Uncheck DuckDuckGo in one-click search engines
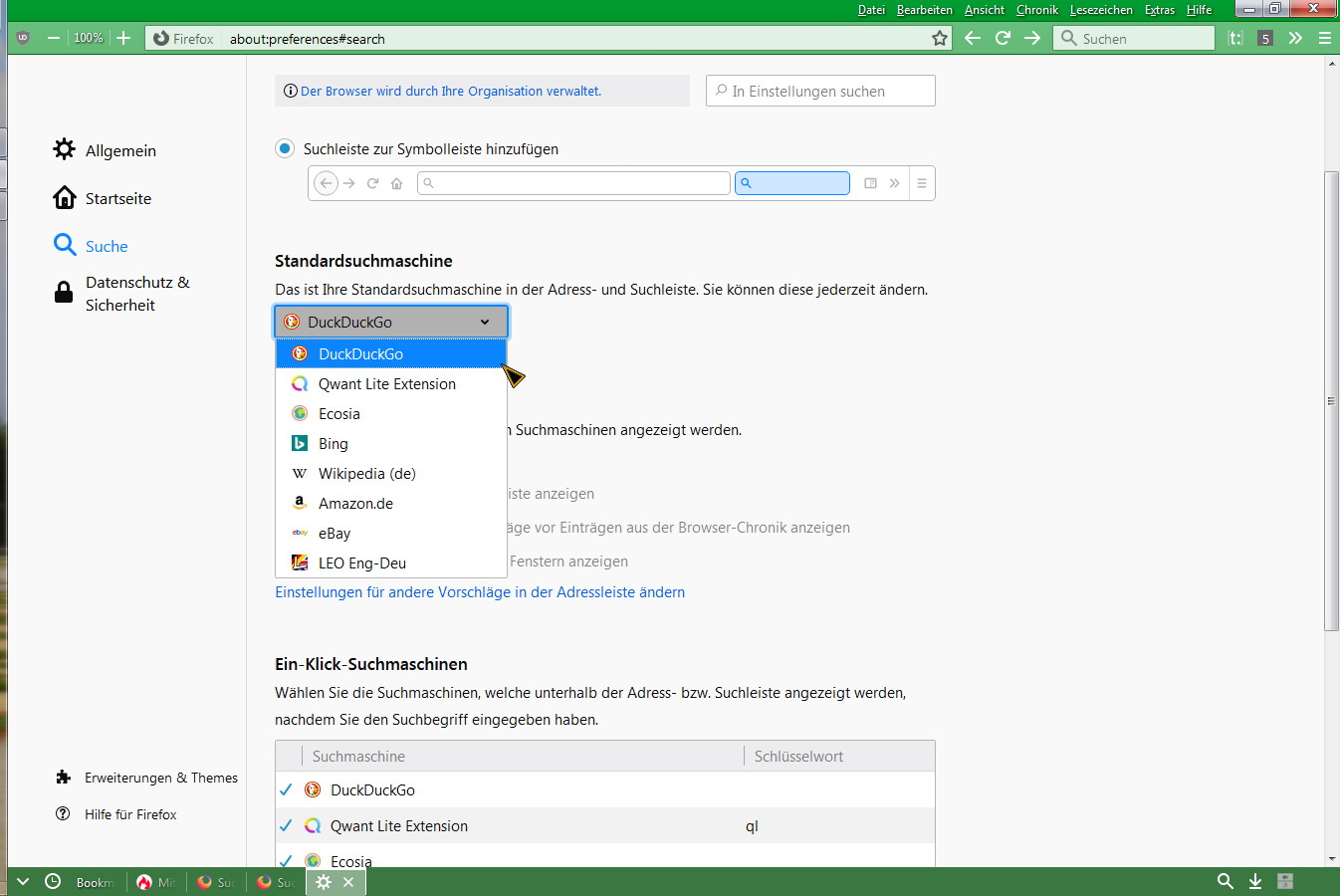Image resolution: width=1340 pixels, height=896 pixels. tap(286, 789)
